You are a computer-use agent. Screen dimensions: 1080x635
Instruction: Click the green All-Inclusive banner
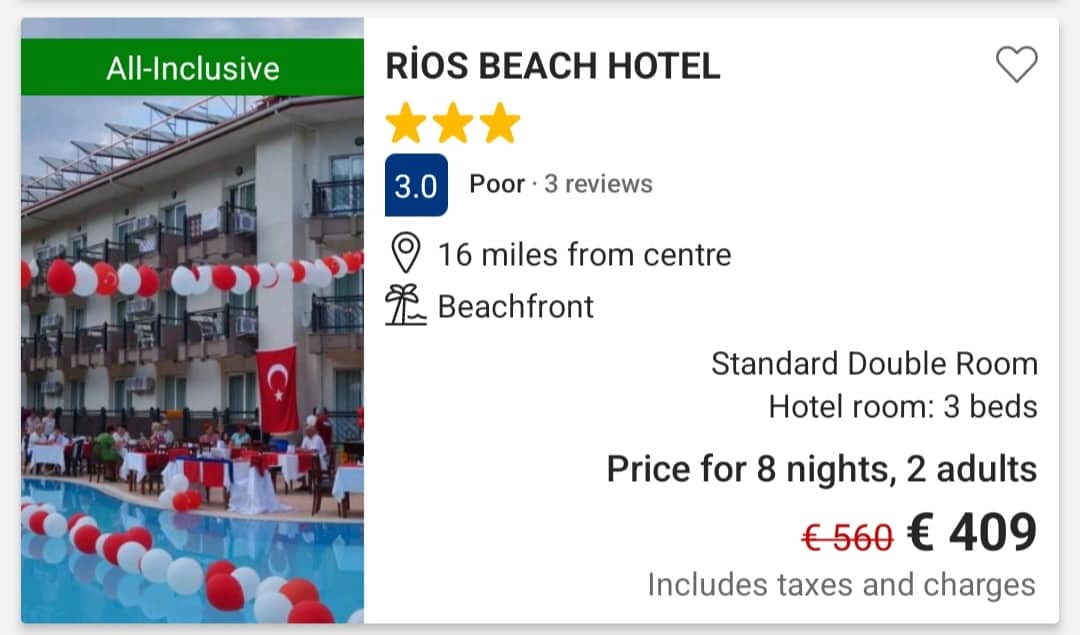(192, 68)
